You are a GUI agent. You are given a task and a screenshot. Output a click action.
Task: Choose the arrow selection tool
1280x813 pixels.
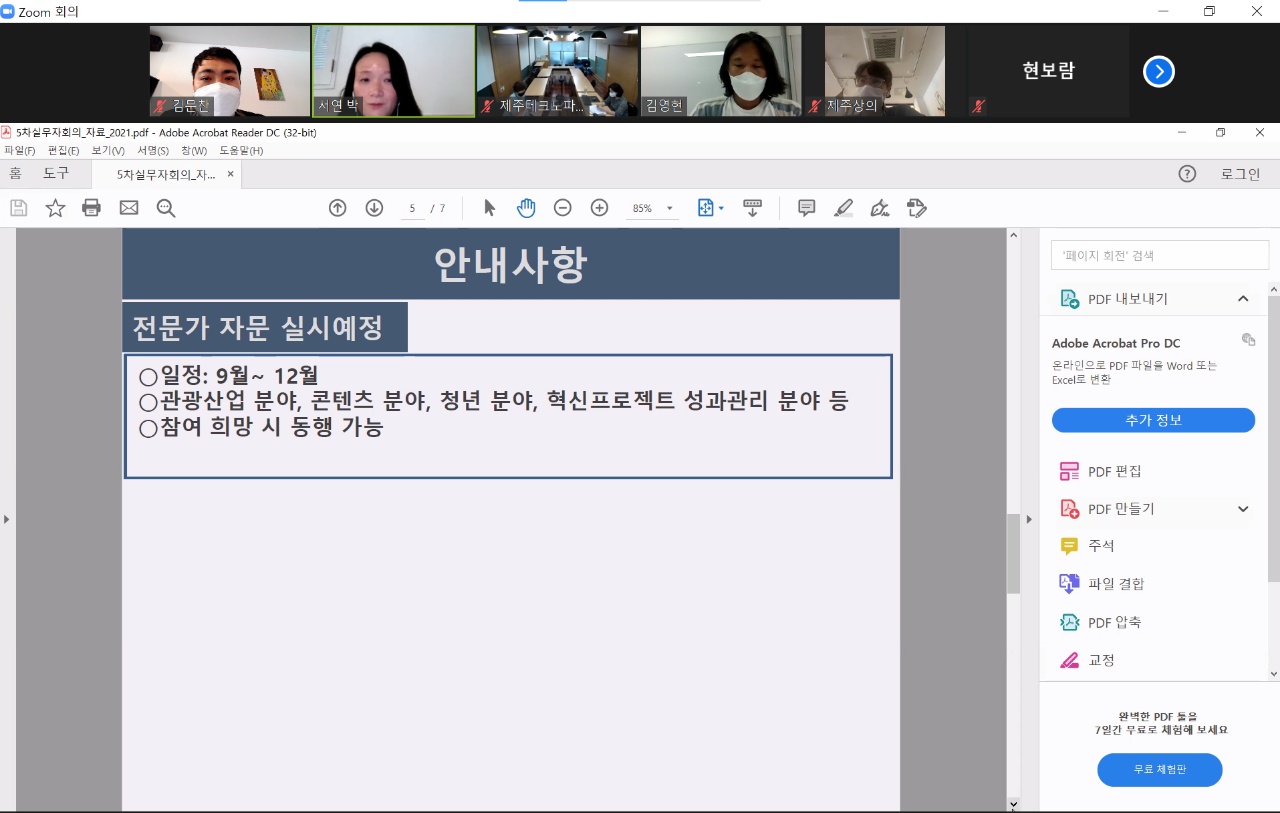click(x=489, y=208)
